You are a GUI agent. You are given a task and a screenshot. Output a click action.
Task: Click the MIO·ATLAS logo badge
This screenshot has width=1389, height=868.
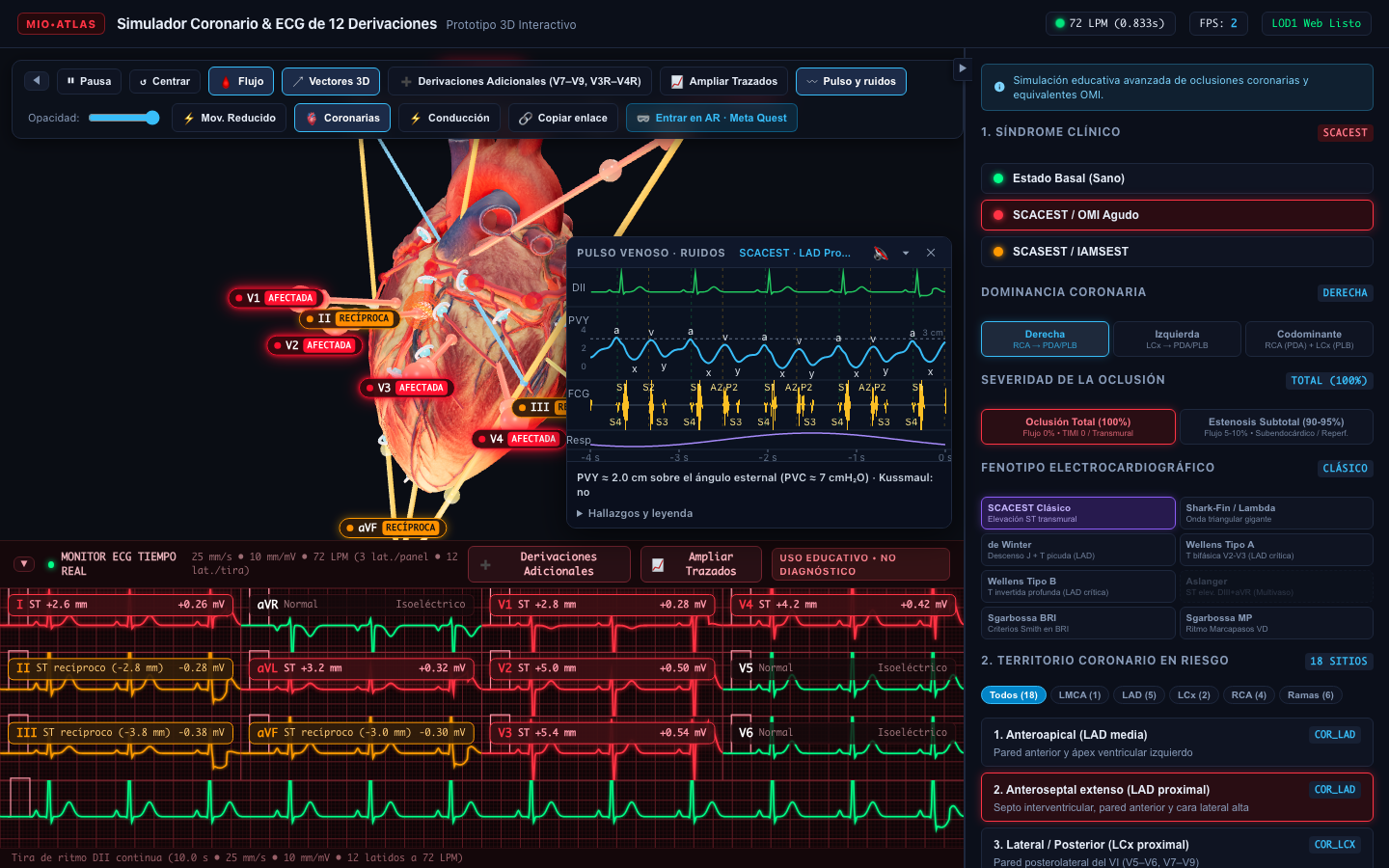pos(61,24)
